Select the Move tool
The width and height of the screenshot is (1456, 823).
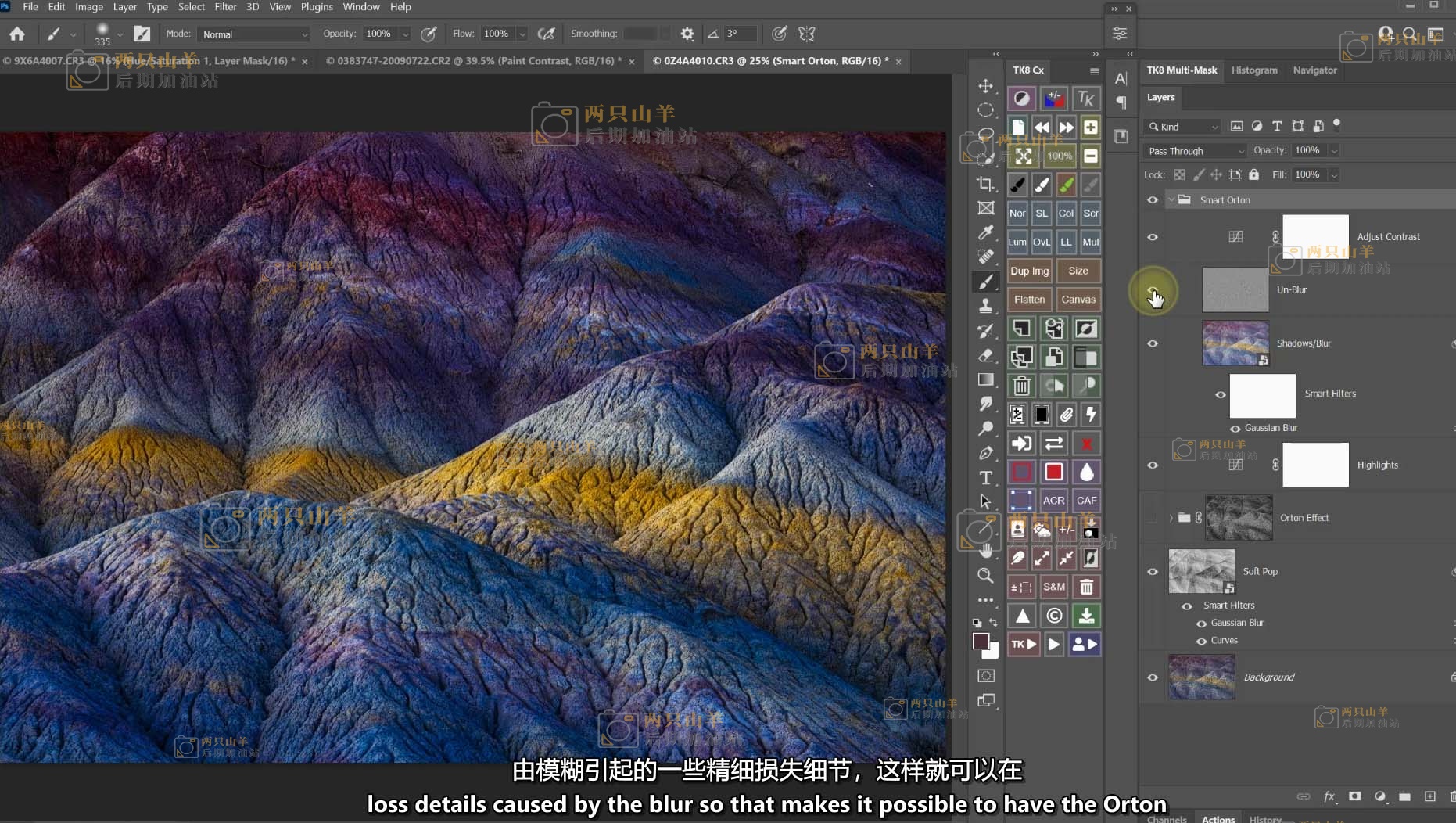click(986, 85)
